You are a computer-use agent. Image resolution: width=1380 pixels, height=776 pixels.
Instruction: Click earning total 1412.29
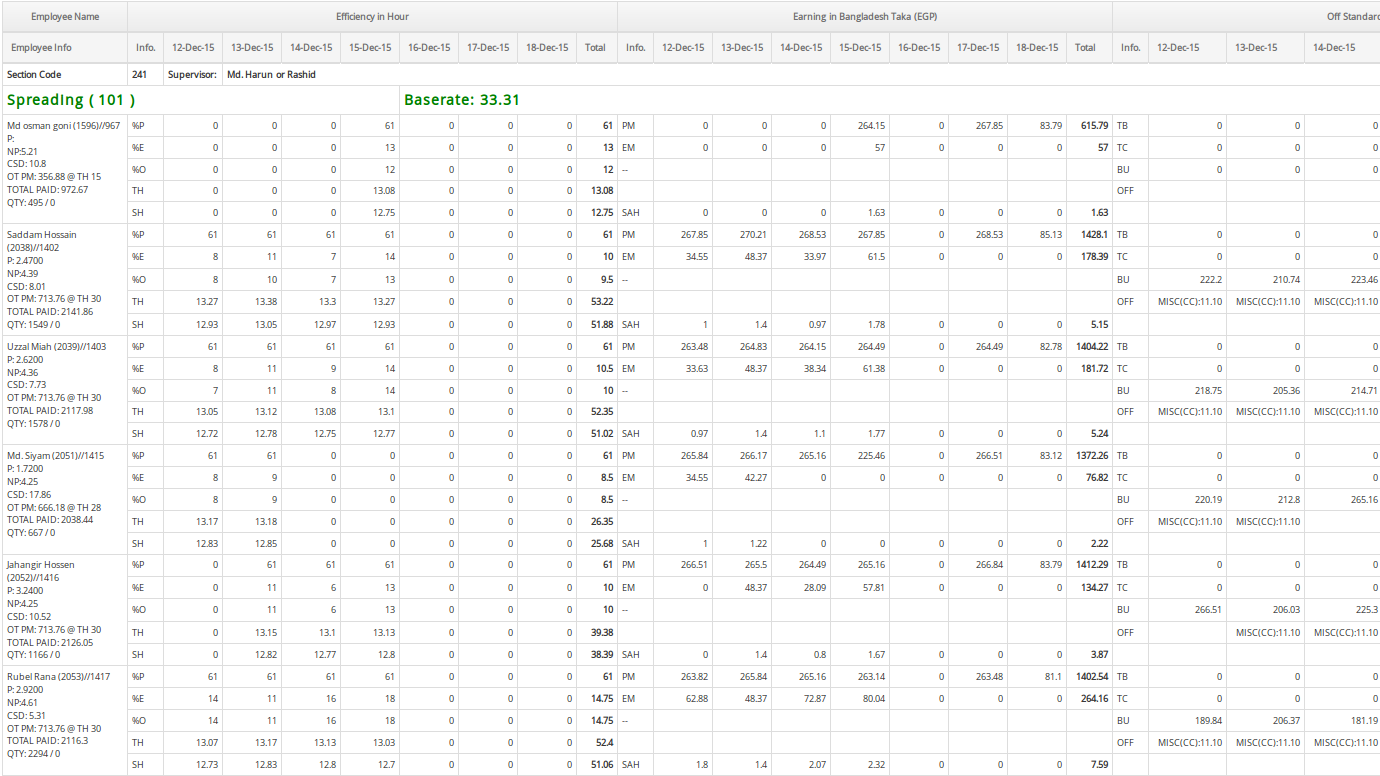[1092, 565]
